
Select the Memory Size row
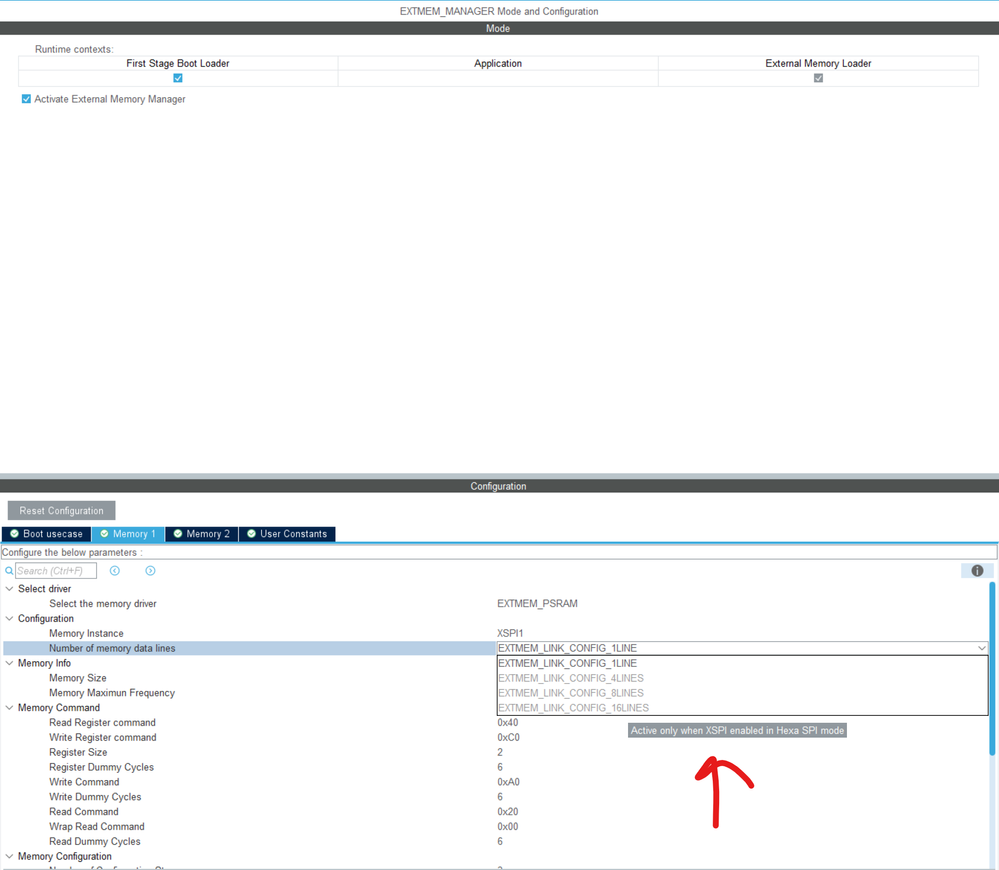click(x=250, y=678)
